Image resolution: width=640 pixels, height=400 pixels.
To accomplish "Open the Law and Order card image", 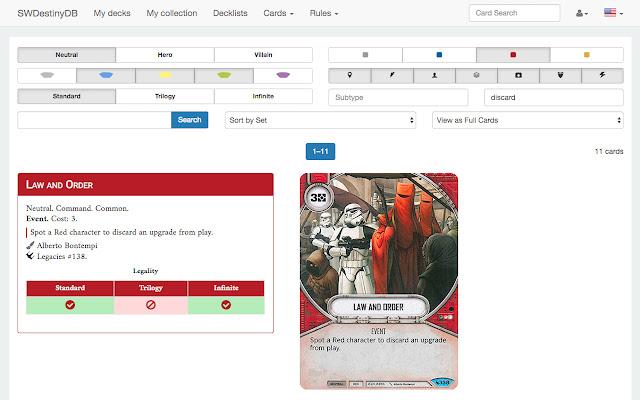I will [379, 281].
